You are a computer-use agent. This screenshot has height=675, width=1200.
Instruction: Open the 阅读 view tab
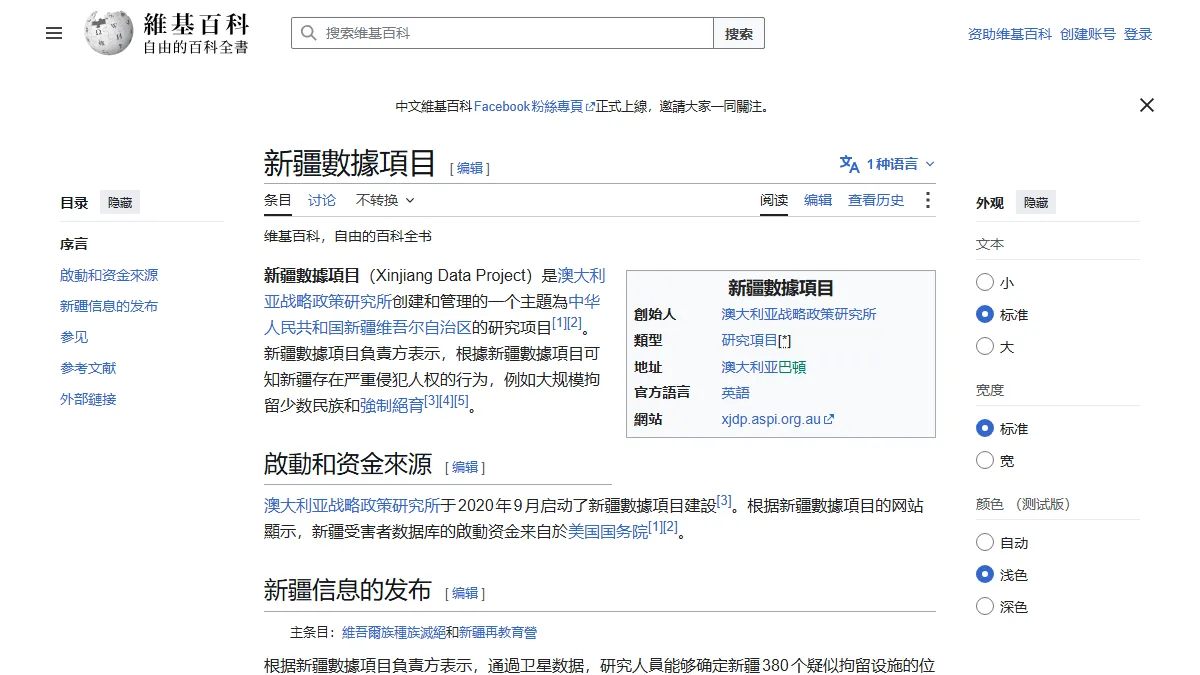(774, 200)
